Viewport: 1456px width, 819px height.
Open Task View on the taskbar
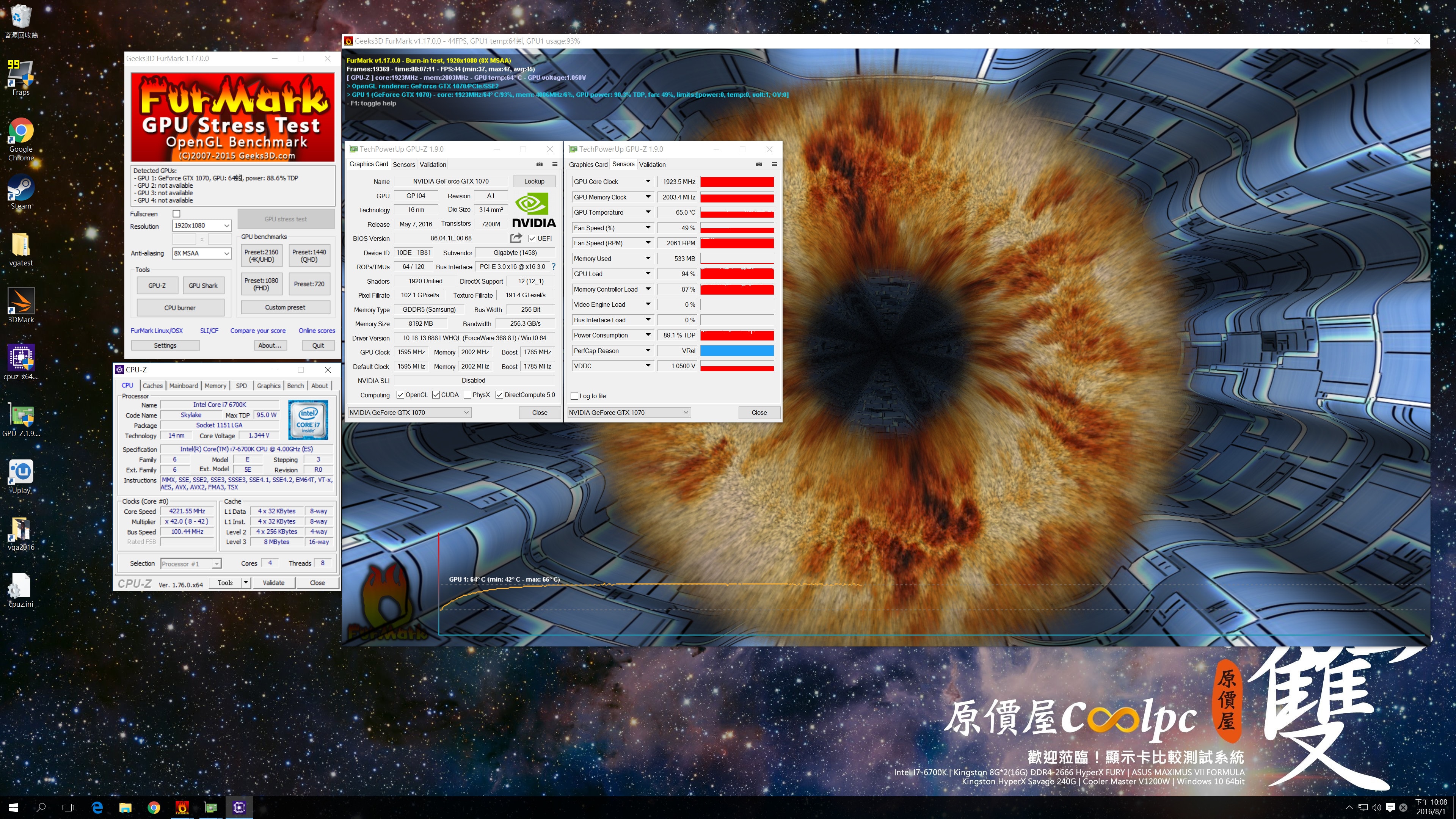68,807
